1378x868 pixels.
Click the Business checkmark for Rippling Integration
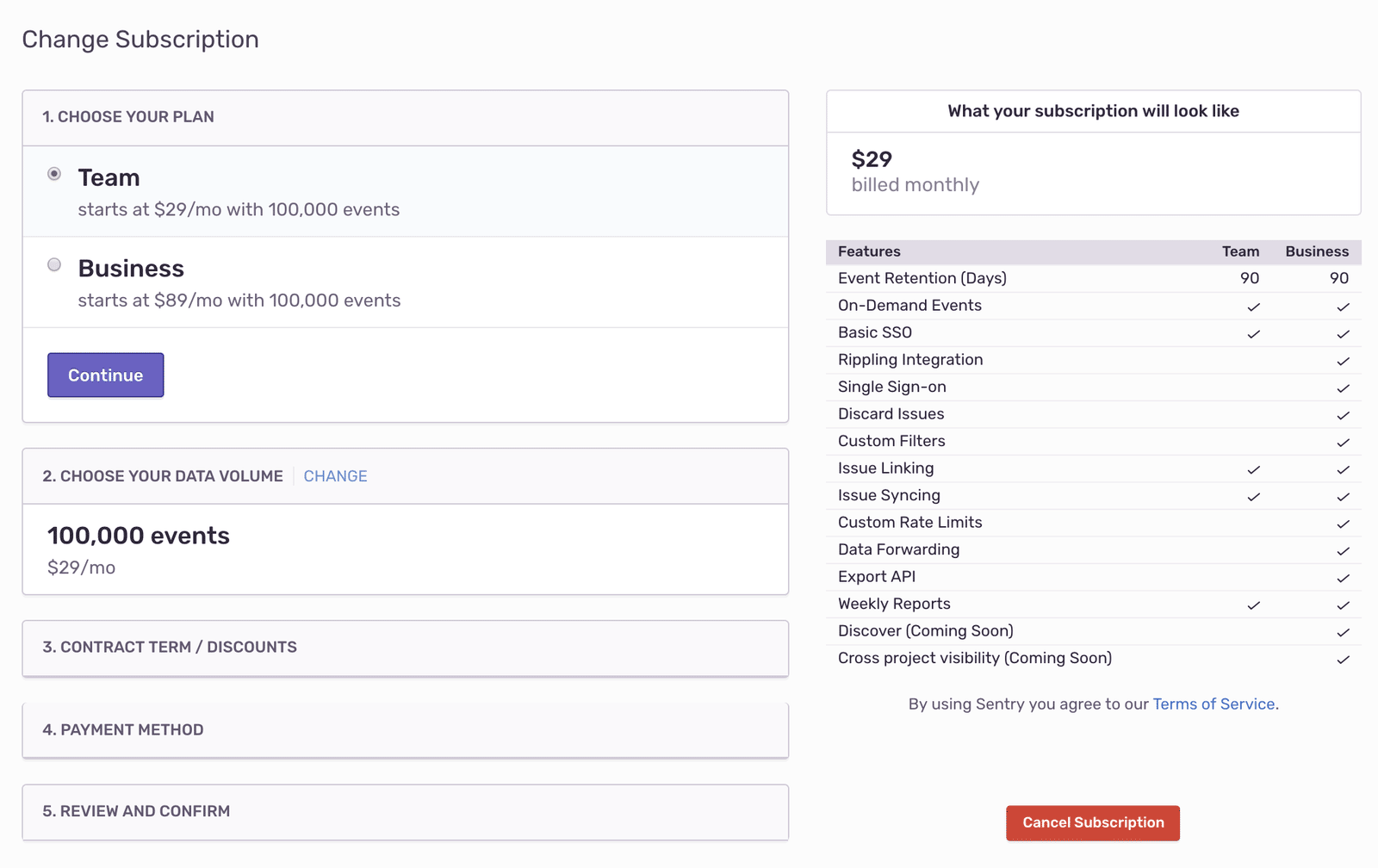(1343, 361)
